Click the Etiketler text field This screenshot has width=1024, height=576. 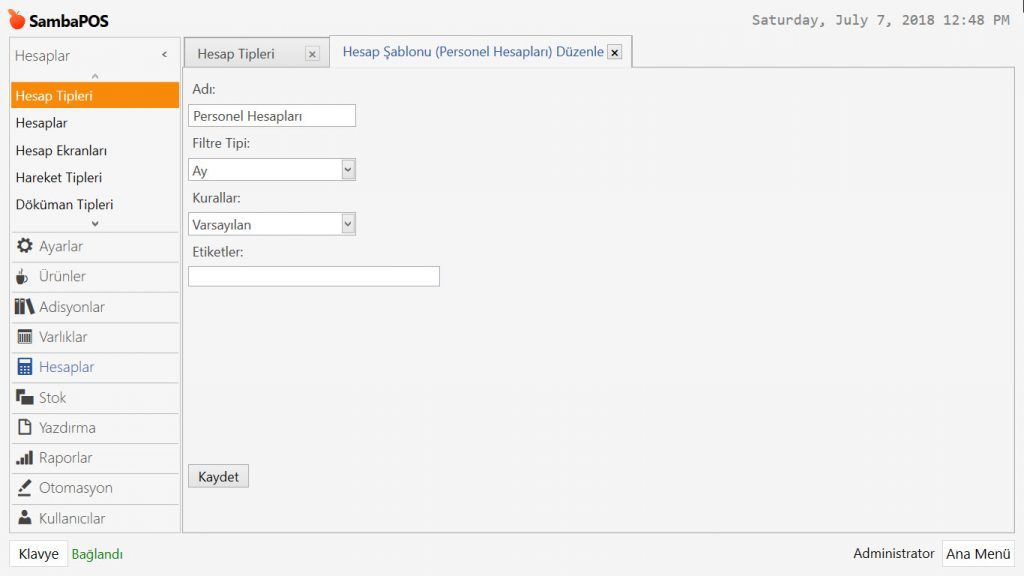click(313, 276)
